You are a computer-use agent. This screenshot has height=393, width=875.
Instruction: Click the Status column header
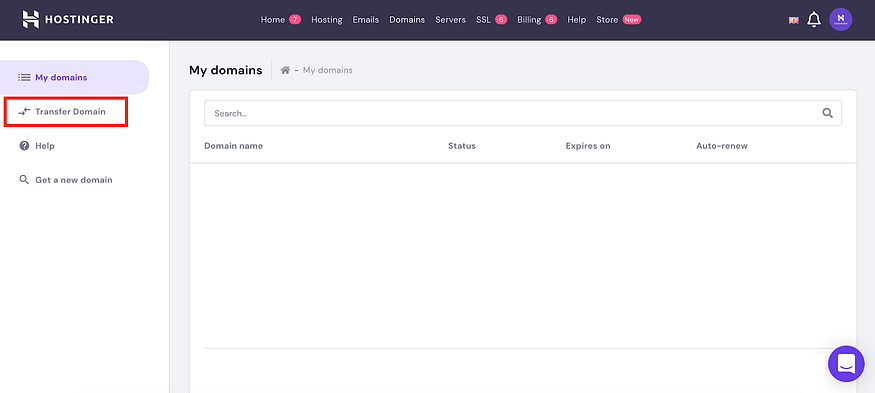pyautogui.click(x=461, y=146)
